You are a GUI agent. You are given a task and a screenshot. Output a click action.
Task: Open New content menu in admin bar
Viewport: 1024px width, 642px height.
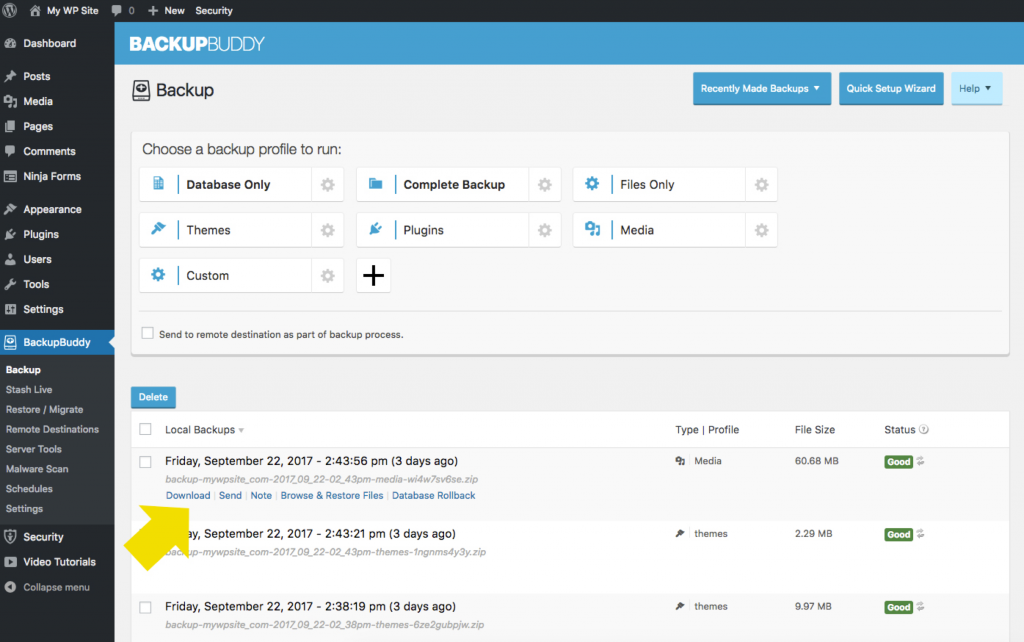(x=167, y=10)
